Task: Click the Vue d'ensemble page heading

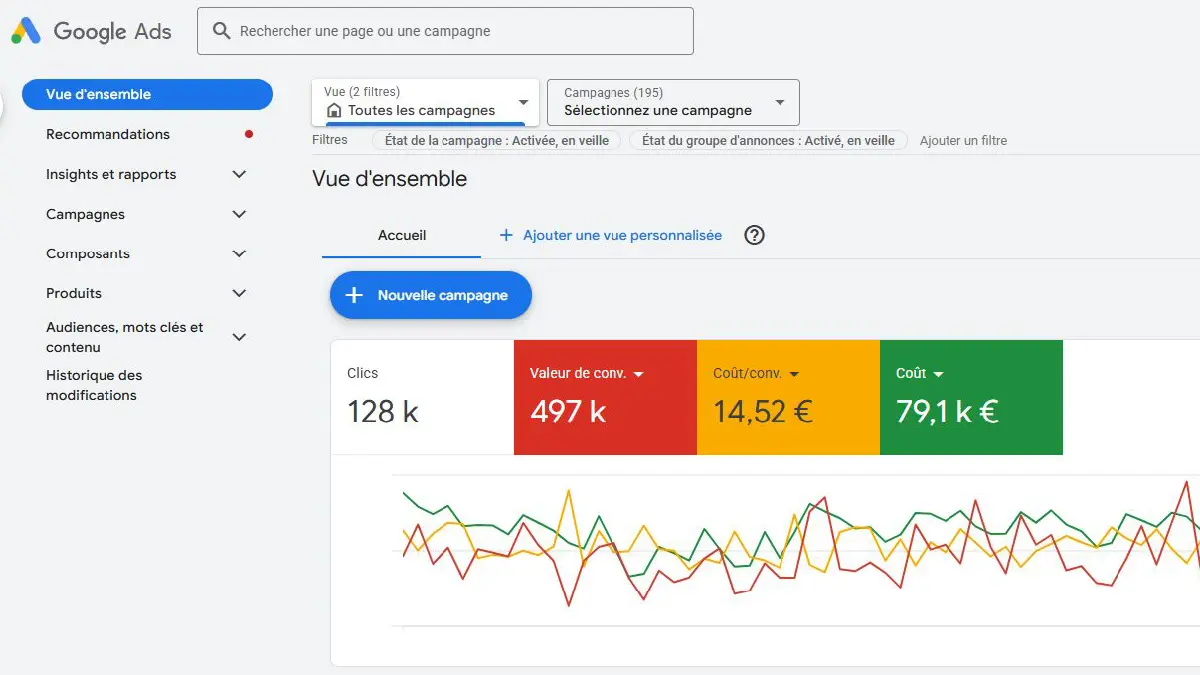Action: 390,179
